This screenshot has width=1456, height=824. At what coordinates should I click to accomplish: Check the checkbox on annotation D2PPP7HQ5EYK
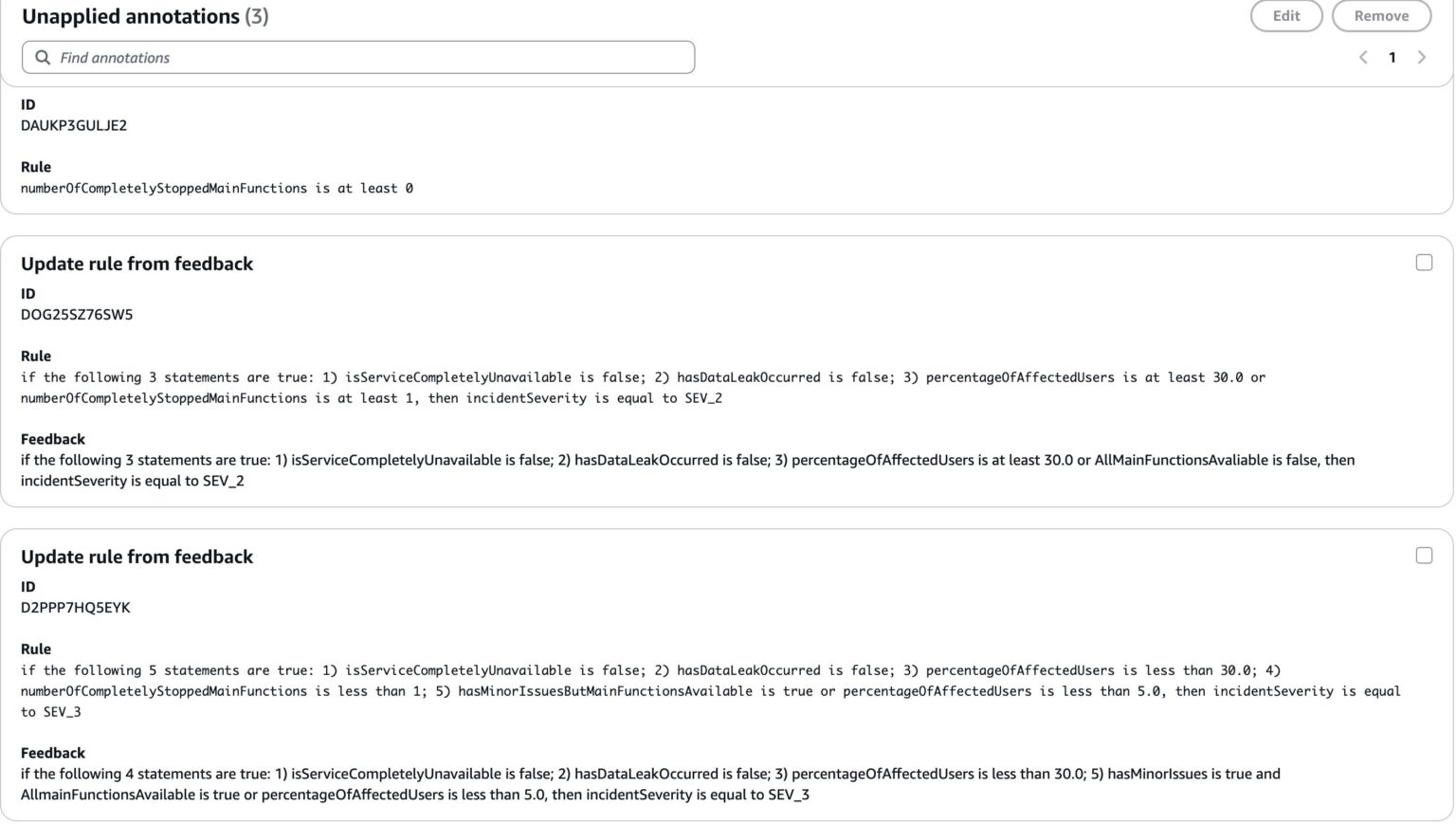tap(1423, 556)
